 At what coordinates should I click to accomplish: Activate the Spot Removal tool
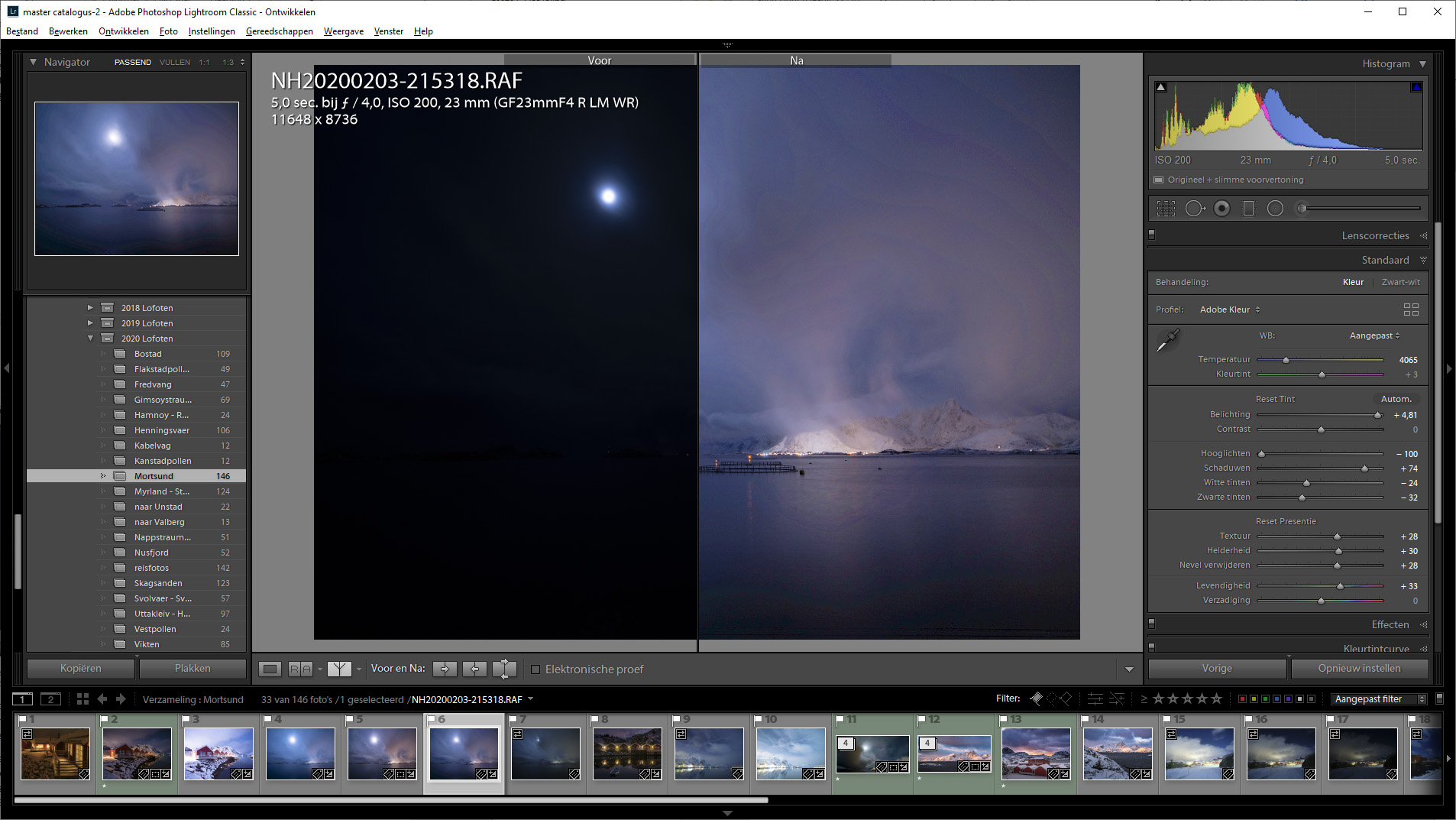click(x=1194, y=209)
